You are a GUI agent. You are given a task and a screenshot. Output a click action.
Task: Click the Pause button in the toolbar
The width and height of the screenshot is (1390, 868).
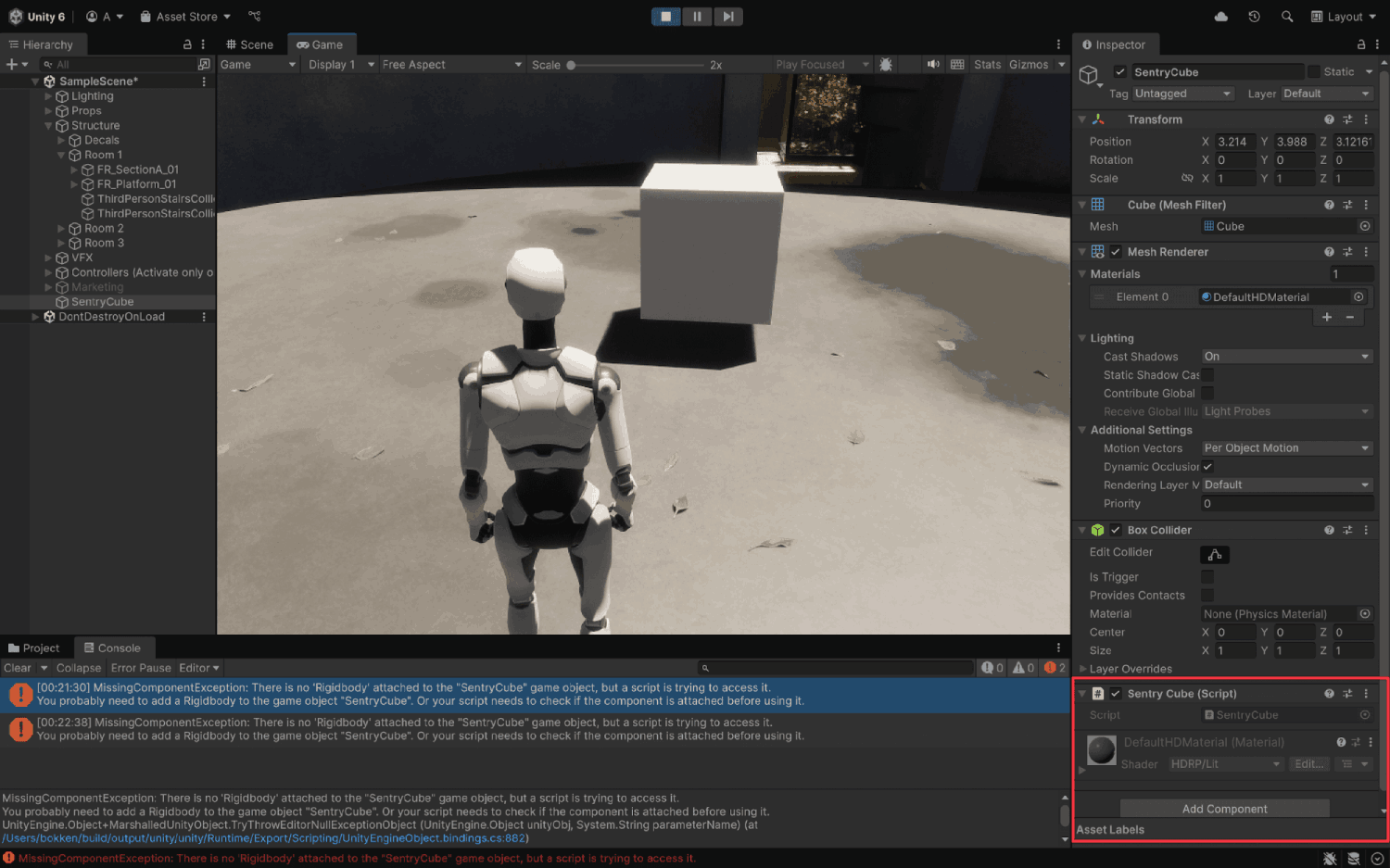coord(697,16)
